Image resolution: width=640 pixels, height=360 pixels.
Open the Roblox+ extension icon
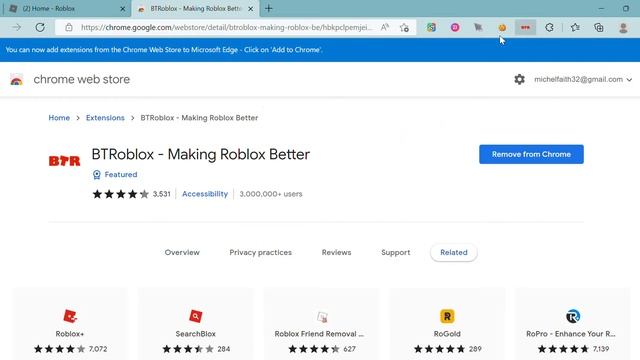coord(70,316)
